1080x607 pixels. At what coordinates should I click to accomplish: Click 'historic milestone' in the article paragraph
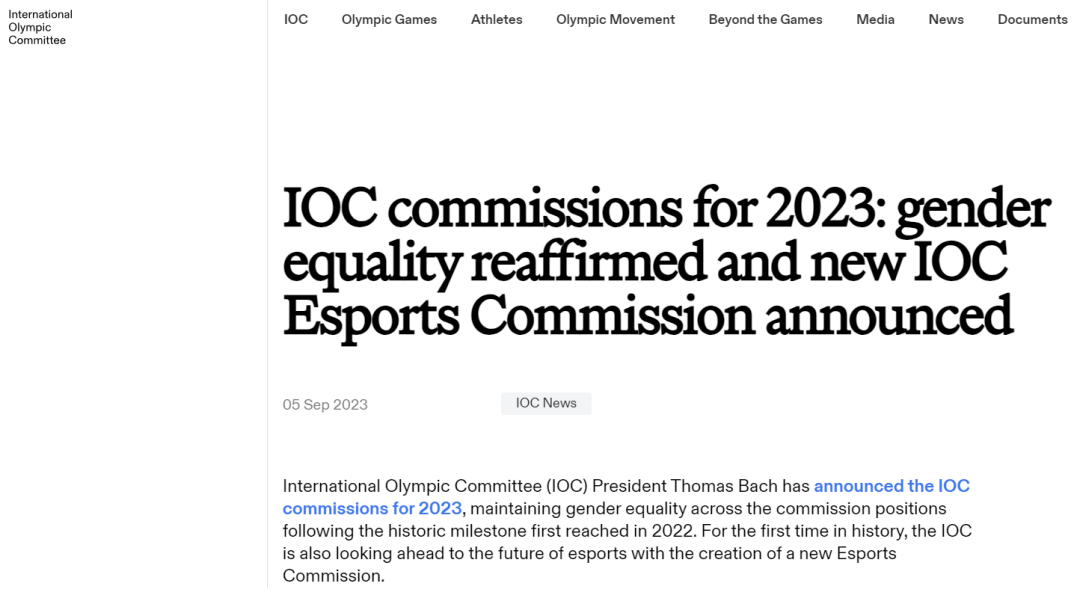[x=472, y=531]
